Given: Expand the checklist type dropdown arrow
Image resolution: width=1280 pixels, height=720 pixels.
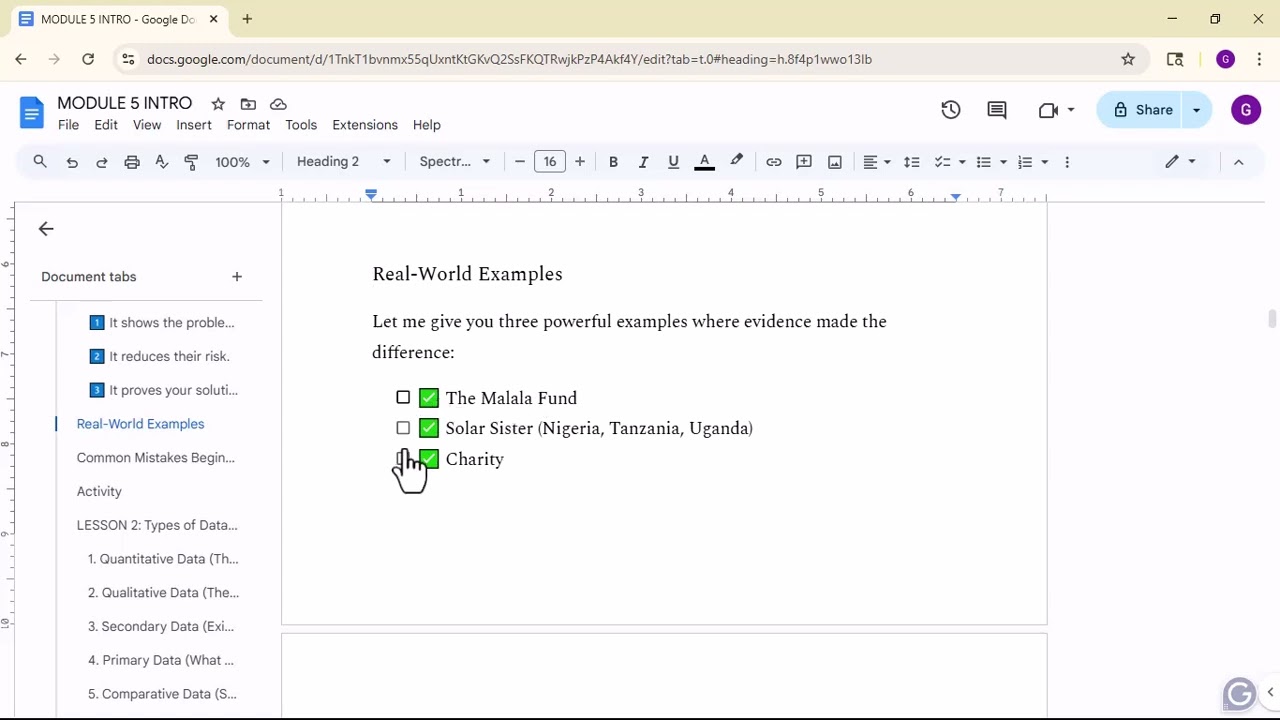Looking at the screenshot, I should [x=962, y=162].
